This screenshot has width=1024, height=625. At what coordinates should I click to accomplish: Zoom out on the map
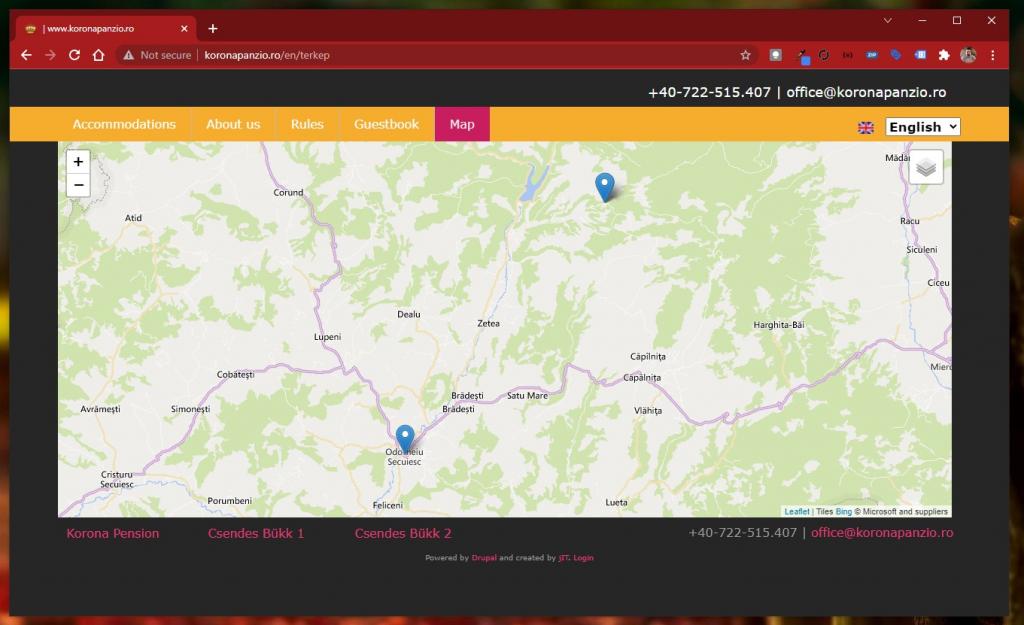click(x=78, y=185)
